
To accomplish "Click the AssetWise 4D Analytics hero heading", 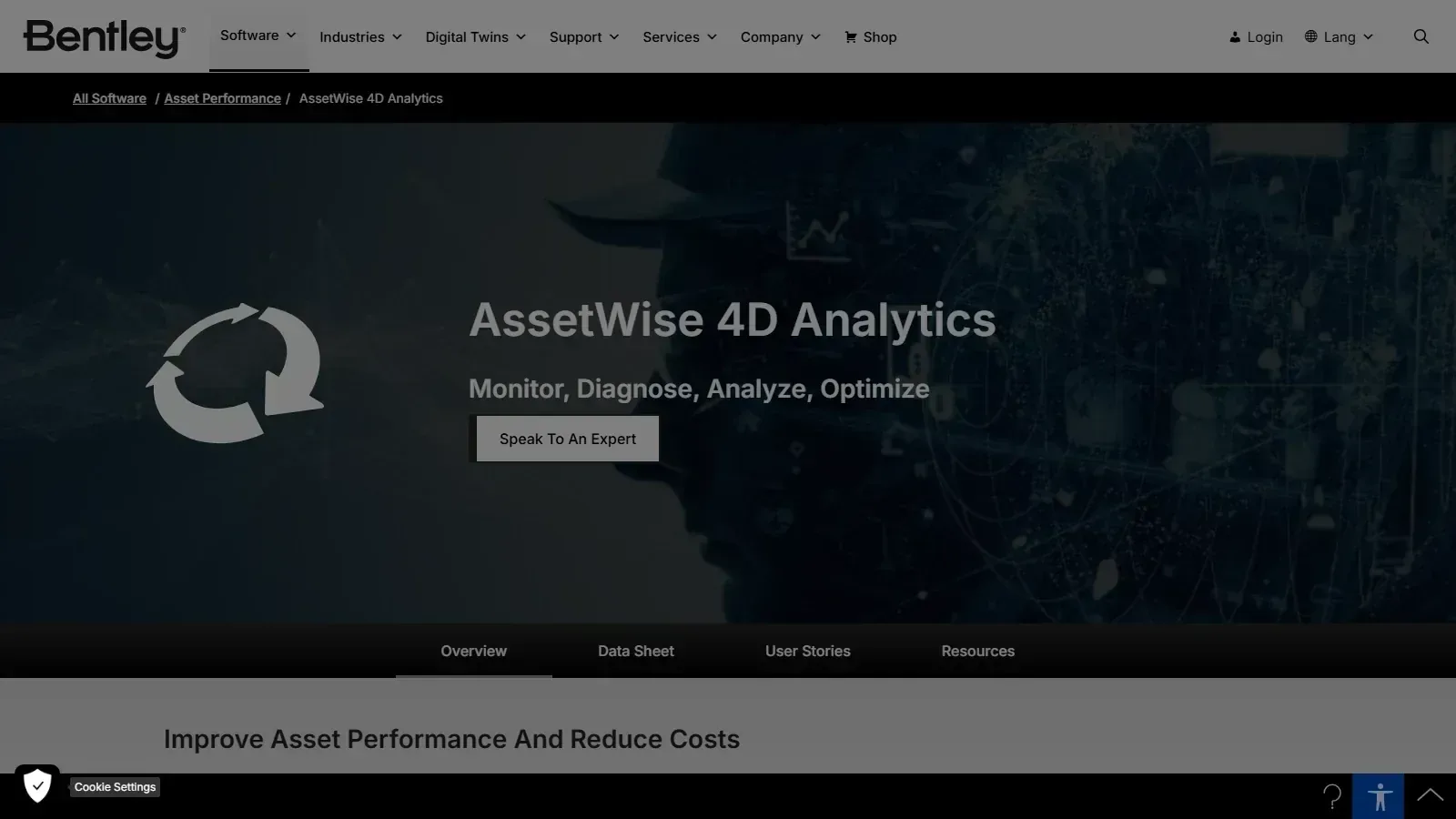I will point(733,320).
